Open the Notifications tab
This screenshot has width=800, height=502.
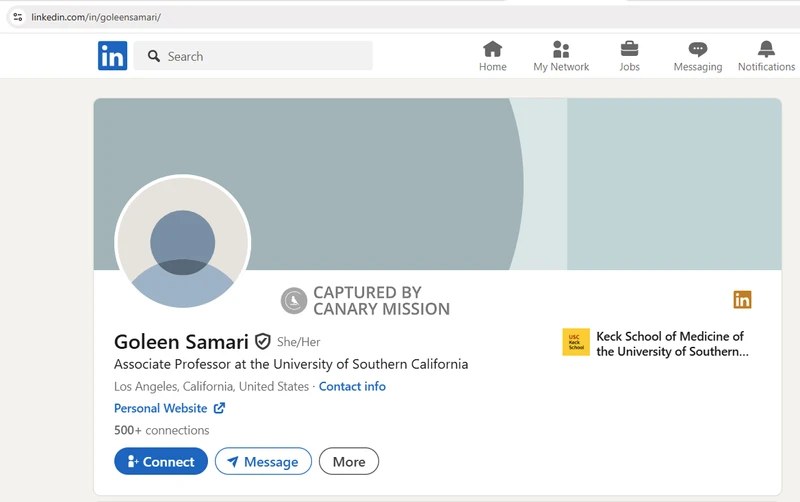pyautogui.click(x=766, y=56)
